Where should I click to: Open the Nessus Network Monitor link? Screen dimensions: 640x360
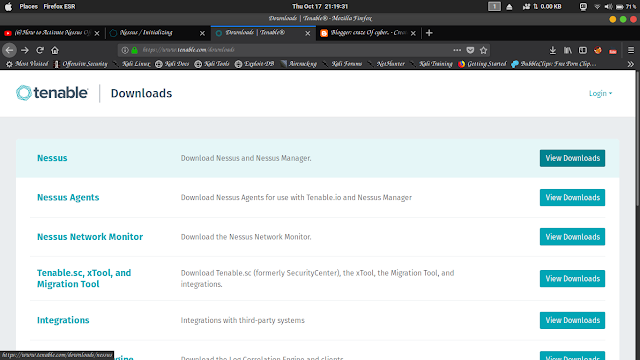click(x=90, y=237)
